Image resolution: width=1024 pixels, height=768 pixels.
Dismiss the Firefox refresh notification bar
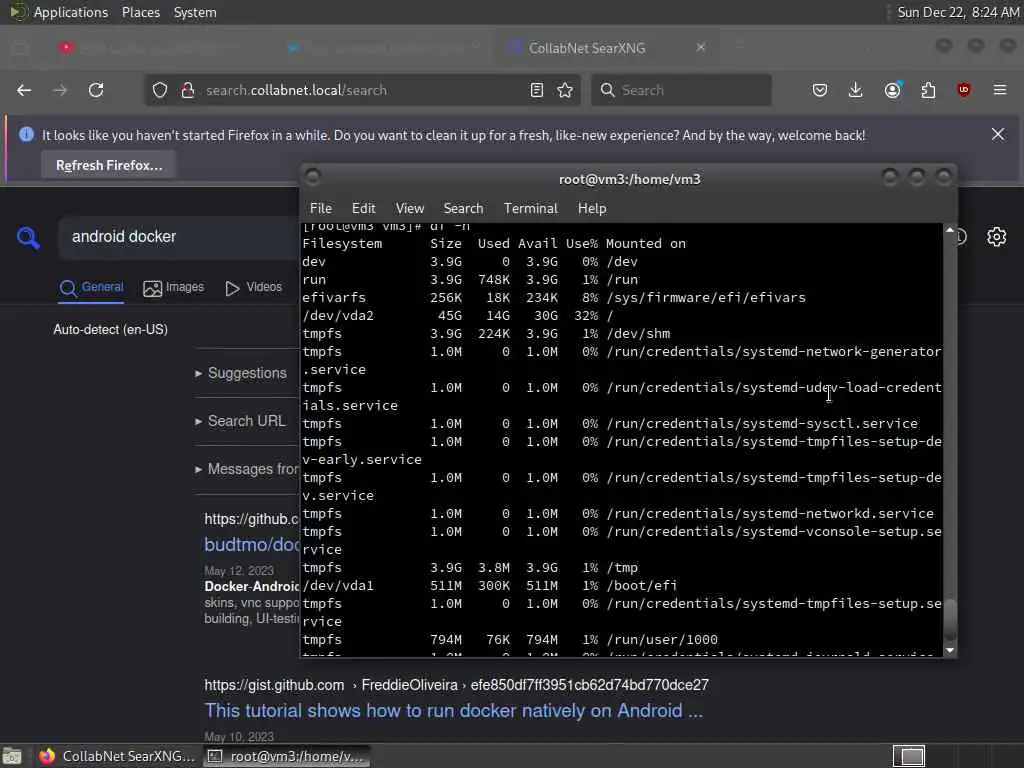pos(998,135)
